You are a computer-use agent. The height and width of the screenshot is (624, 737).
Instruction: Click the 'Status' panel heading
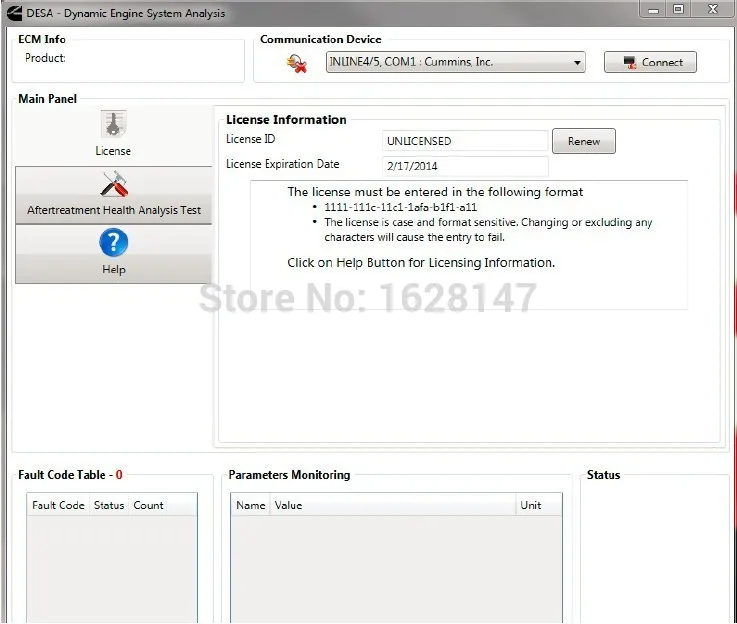point(604,475)
